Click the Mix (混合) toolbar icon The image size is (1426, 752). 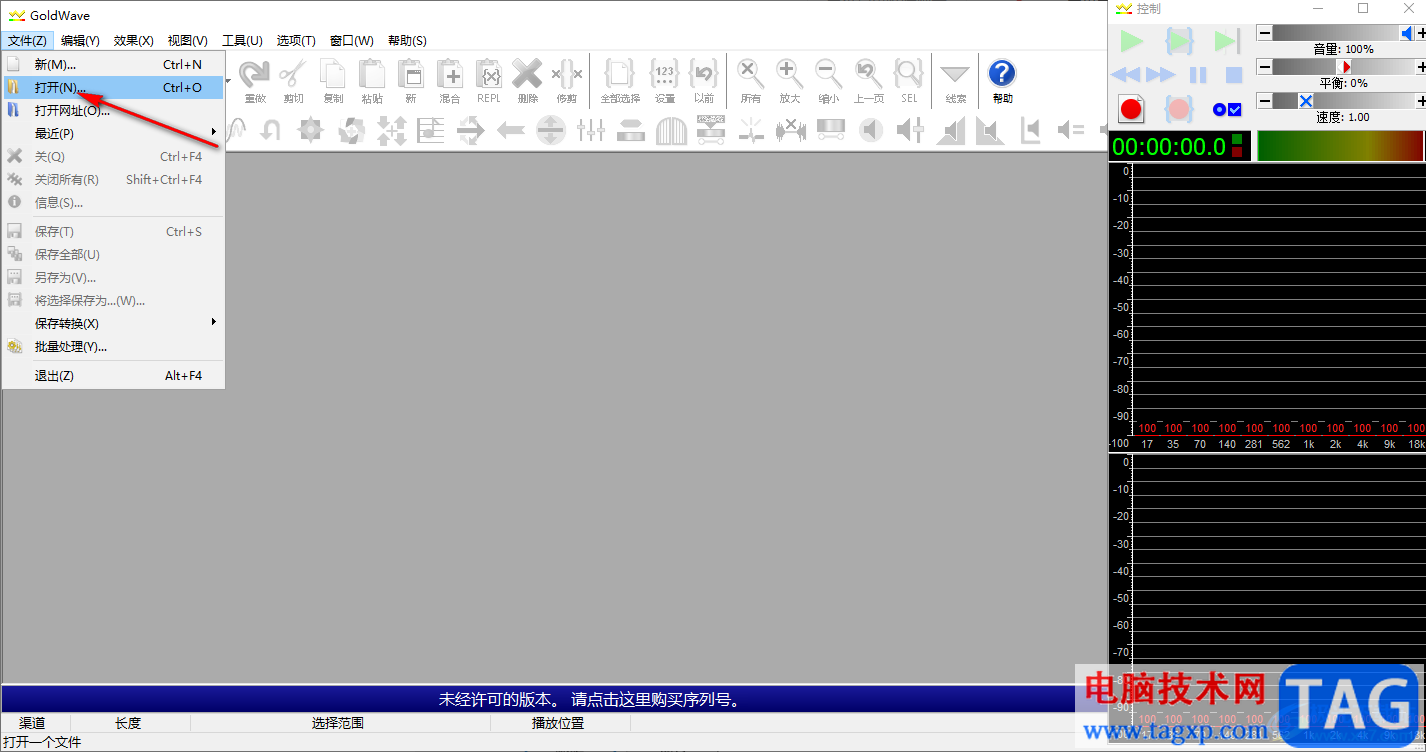pos(450,73)
